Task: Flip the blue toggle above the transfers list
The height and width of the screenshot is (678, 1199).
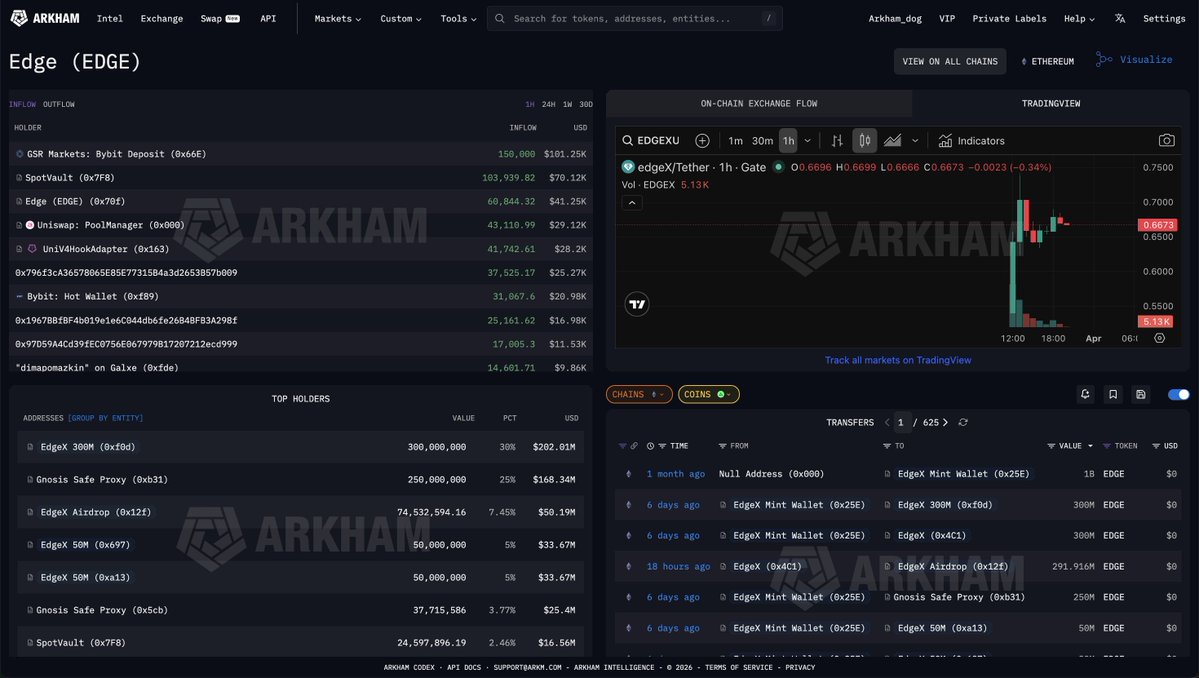Action: click(x=1177, y=394)
